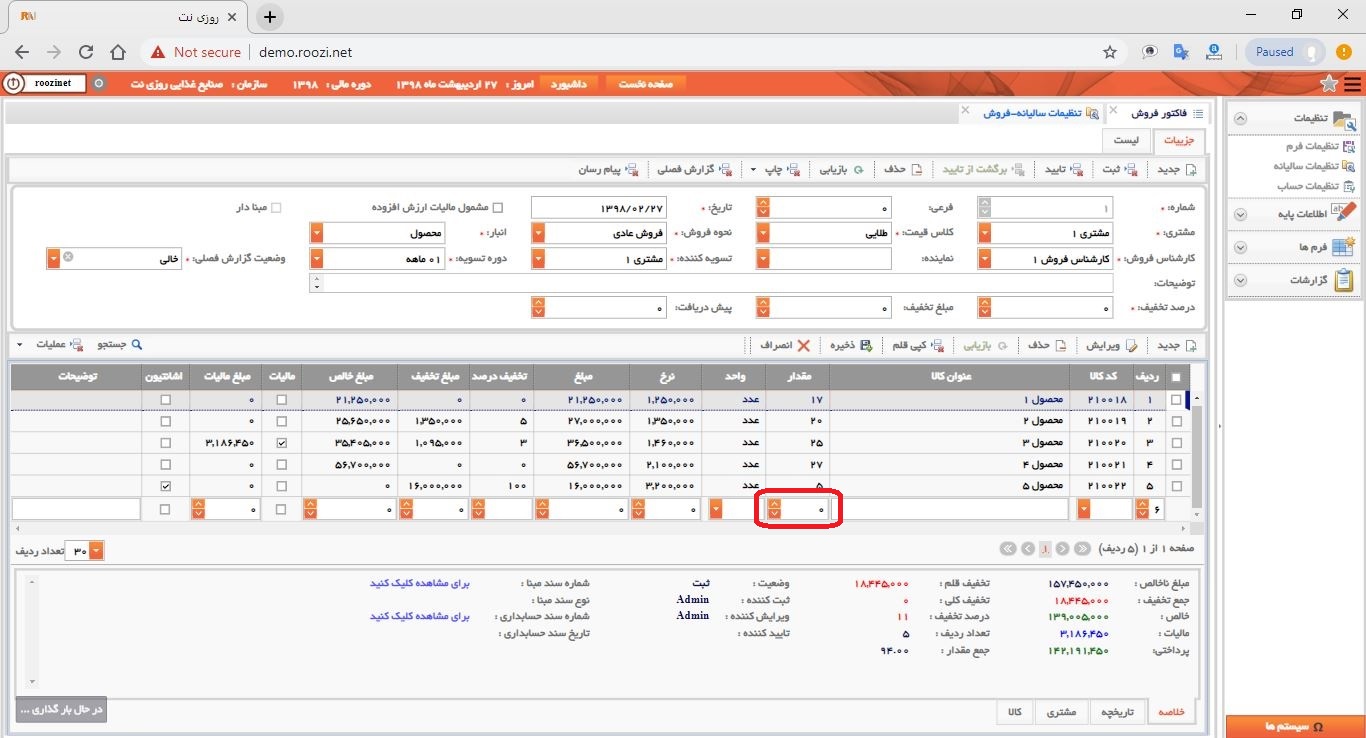Screen dimensions: 1366x738
Task: Expand the فرم ها sidebar section
Action: (1296, 246)
